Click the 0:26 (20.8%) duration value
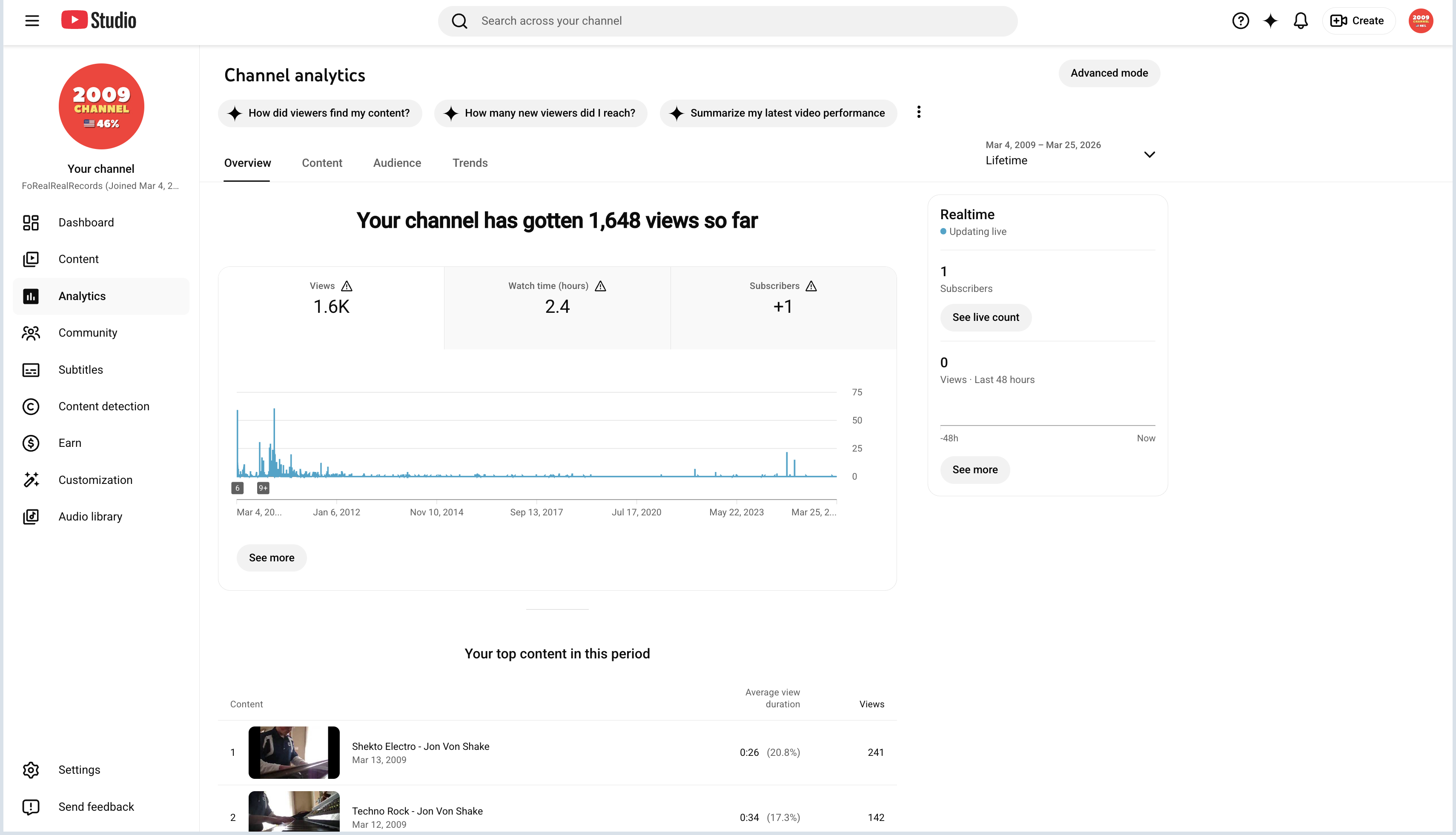This screenshot has width=1456, height=835. [x=769, y=752]
